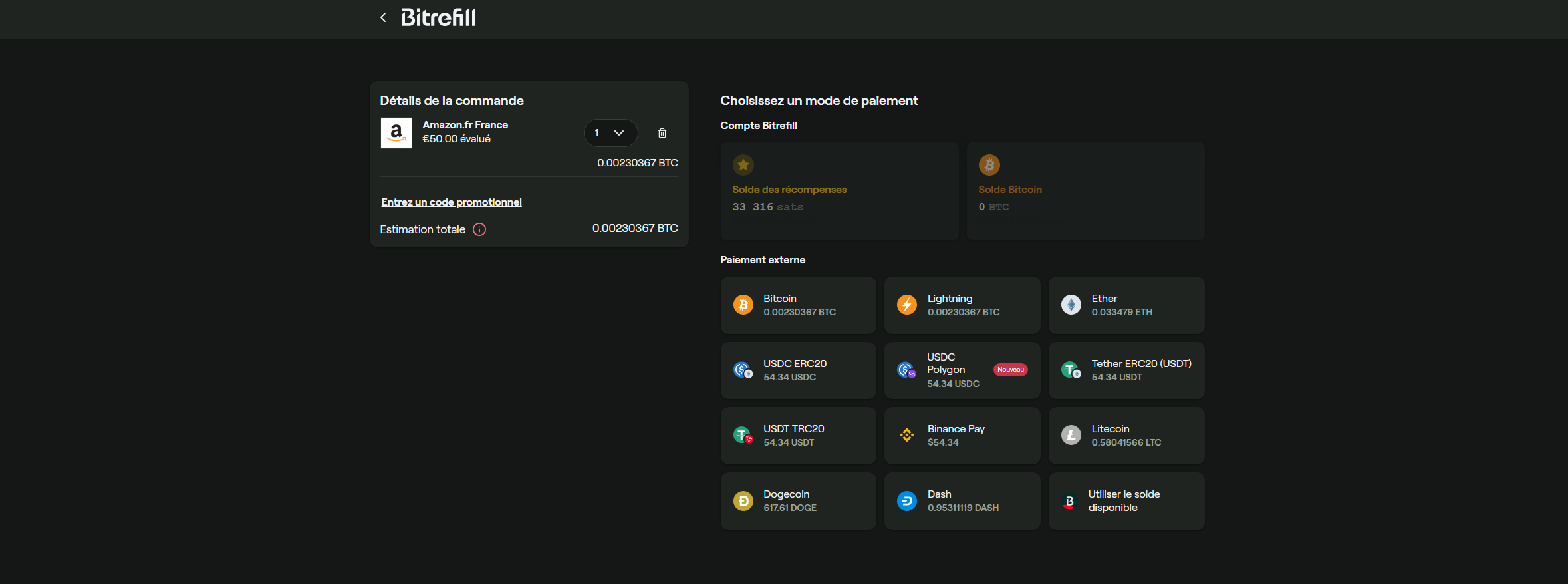Click the Binance Pay logo icon
This screenshot has height=584, width=1568.
(x=907, y=435)
